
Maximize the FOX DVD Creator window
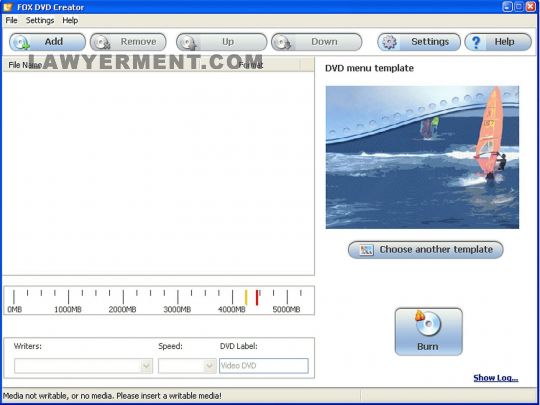[x=519, y=7]
